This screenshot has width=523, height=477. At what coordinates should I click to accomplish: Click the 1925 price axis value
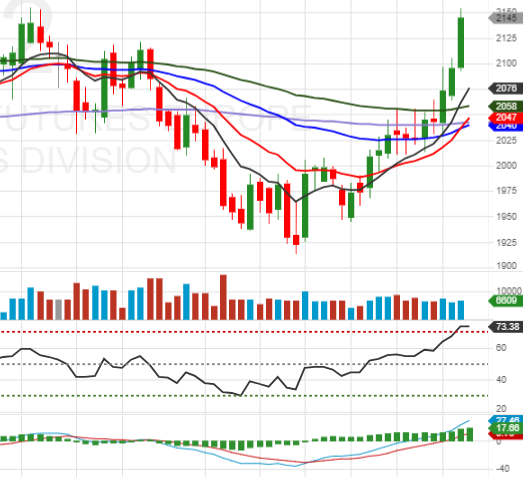tap(506, 243)
